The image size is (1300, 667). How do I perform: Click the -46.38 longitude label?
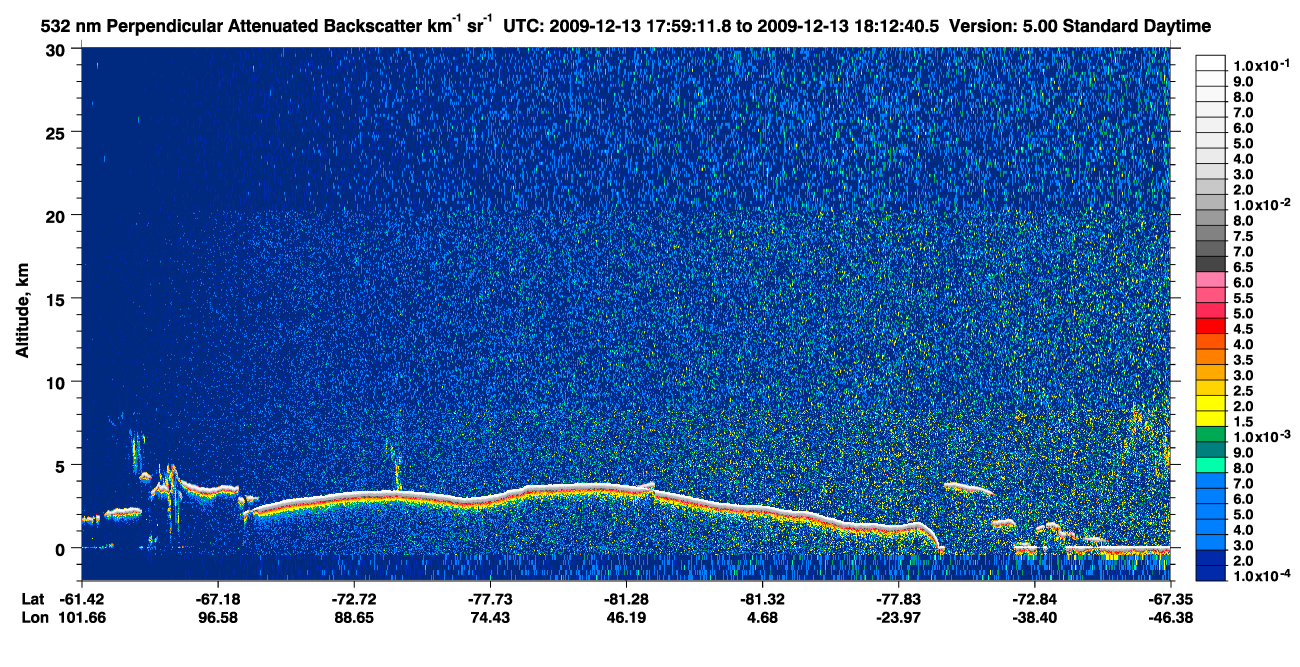coord(1170,618)
